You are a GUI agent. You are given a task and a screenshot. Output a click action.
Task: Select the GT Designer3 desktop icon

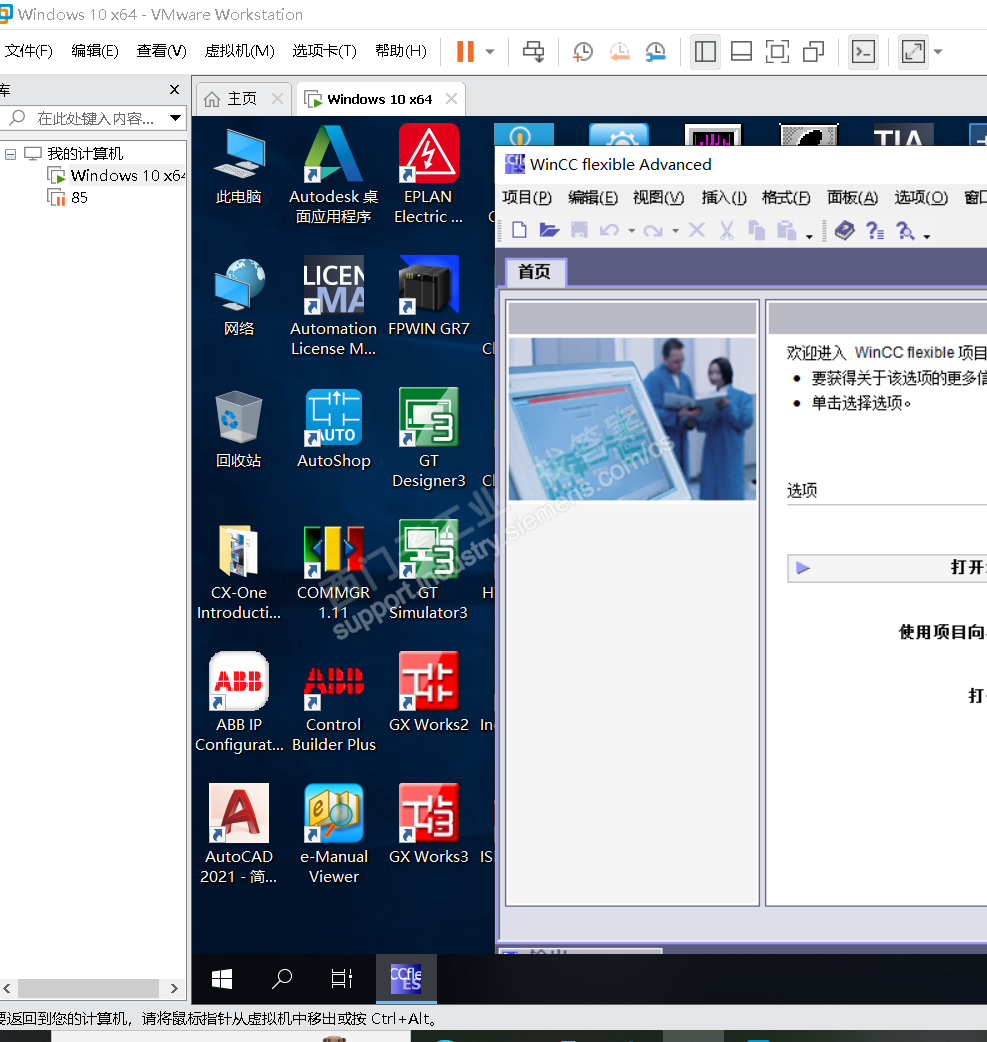(x=429, y=439)
